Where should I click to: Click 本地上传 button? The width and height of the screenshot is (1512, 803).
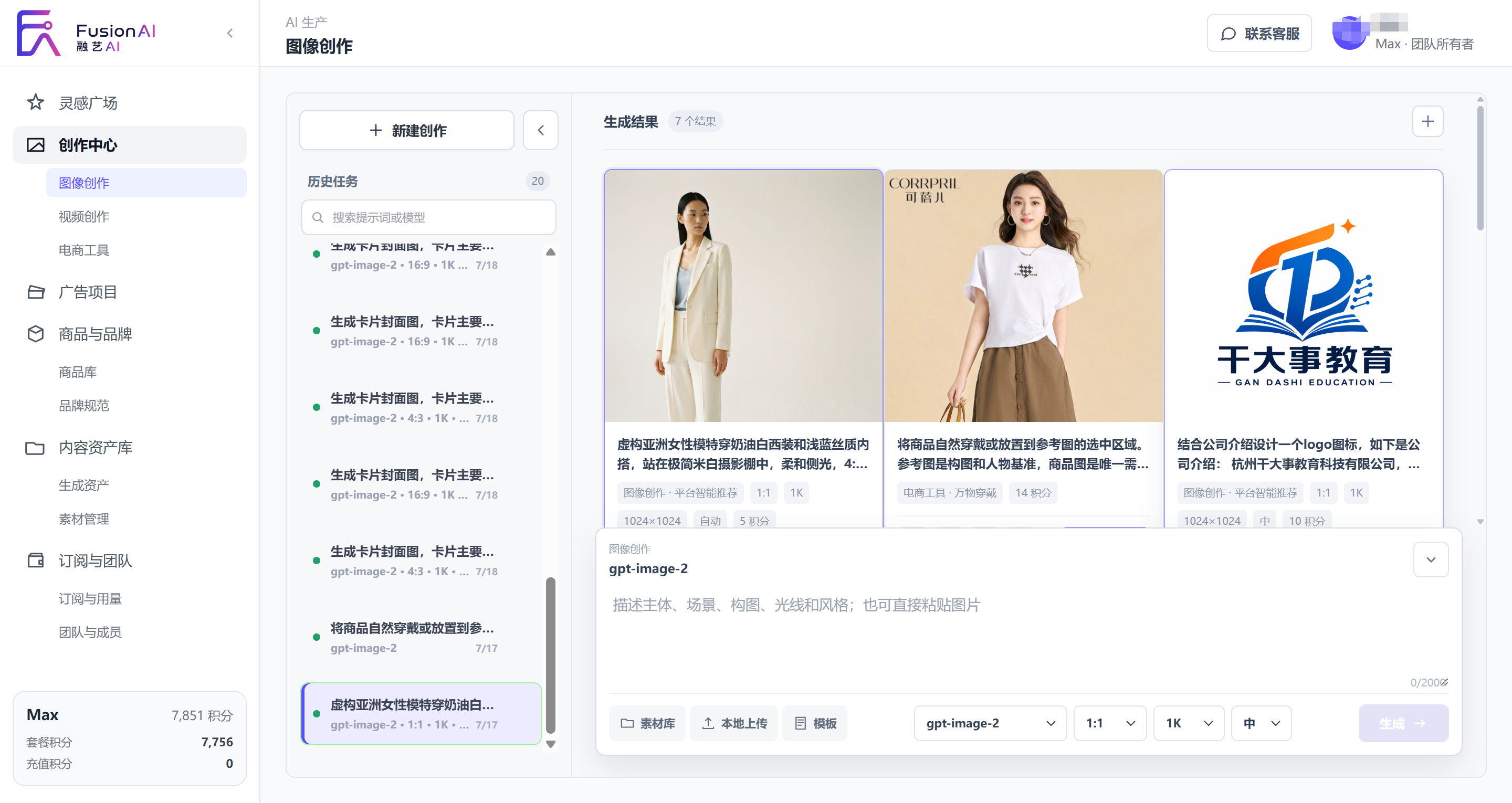coord(734,723)
